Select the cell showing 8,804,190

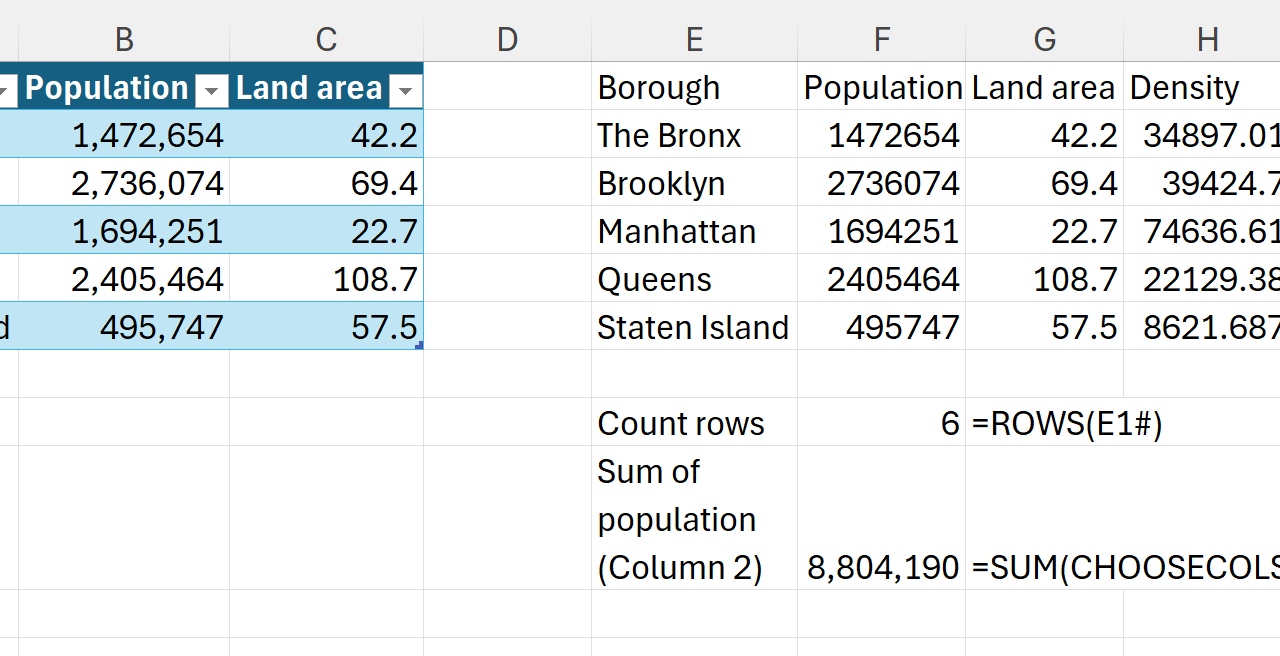(882, 568)
